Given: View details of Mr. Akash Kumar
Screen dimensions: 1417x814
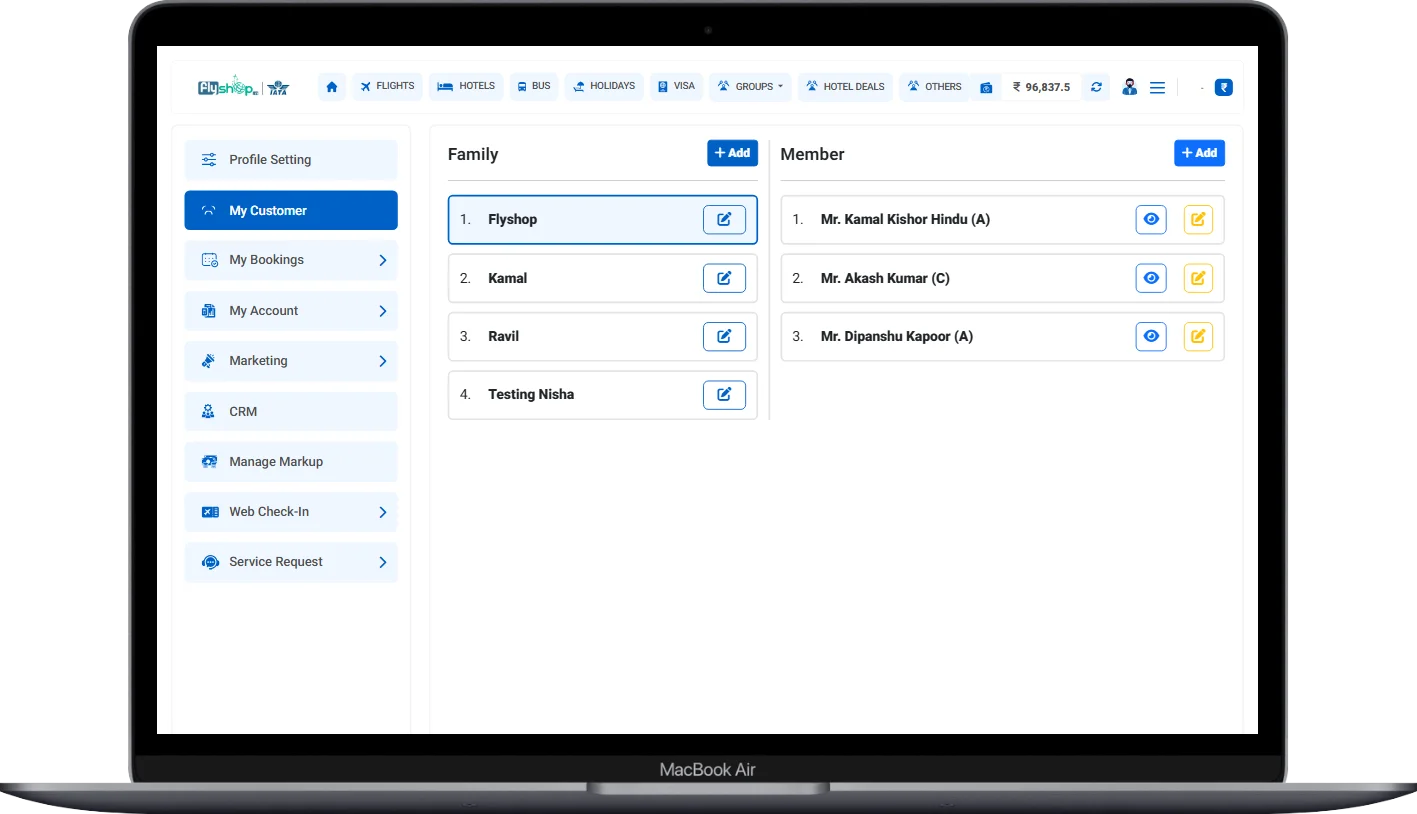Looking at the screenshot, I should click(1151, 278).
